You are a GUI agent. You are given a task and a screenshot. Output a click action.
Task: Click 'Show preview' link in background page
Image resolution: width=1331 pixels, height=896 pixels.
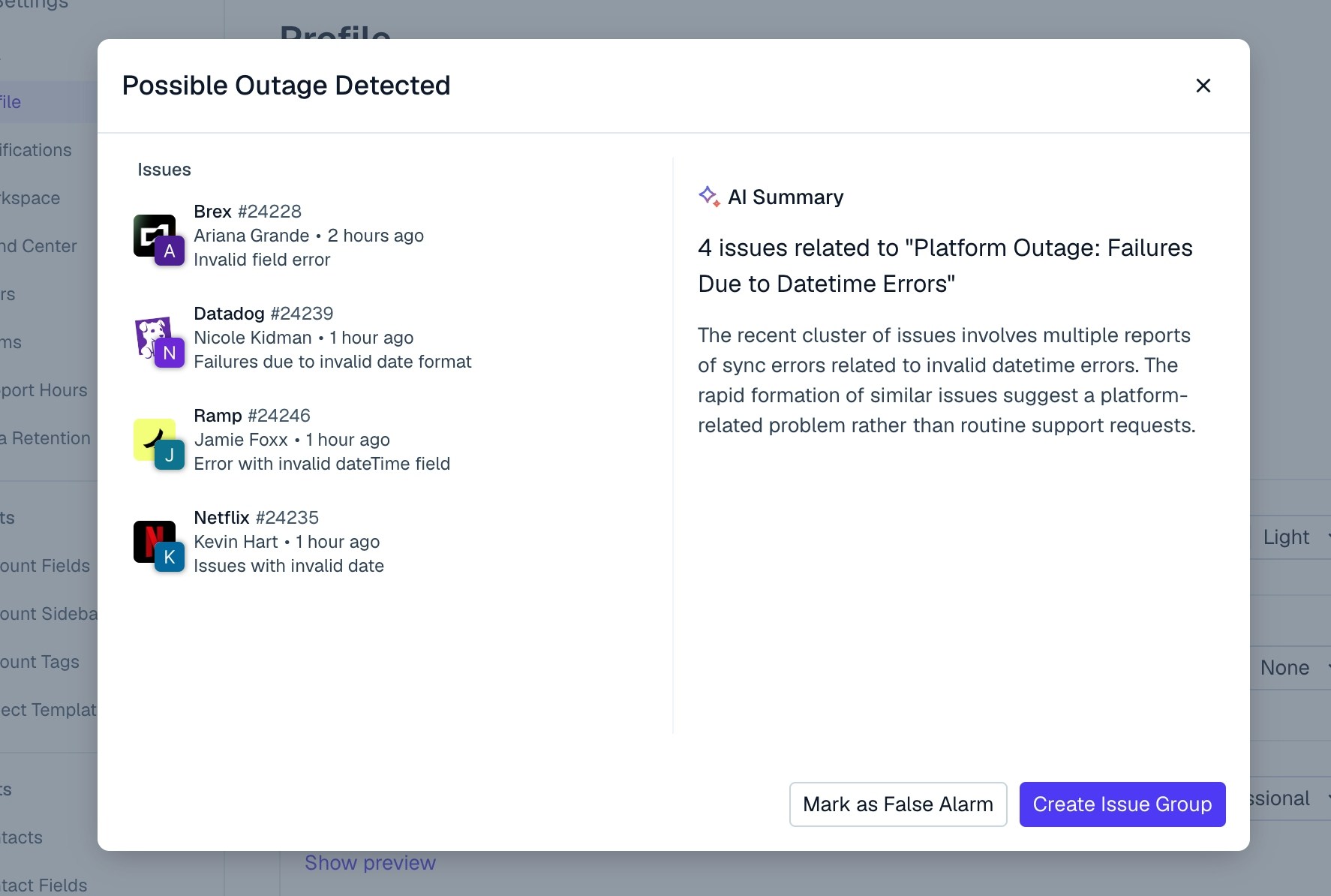point(370,863)
